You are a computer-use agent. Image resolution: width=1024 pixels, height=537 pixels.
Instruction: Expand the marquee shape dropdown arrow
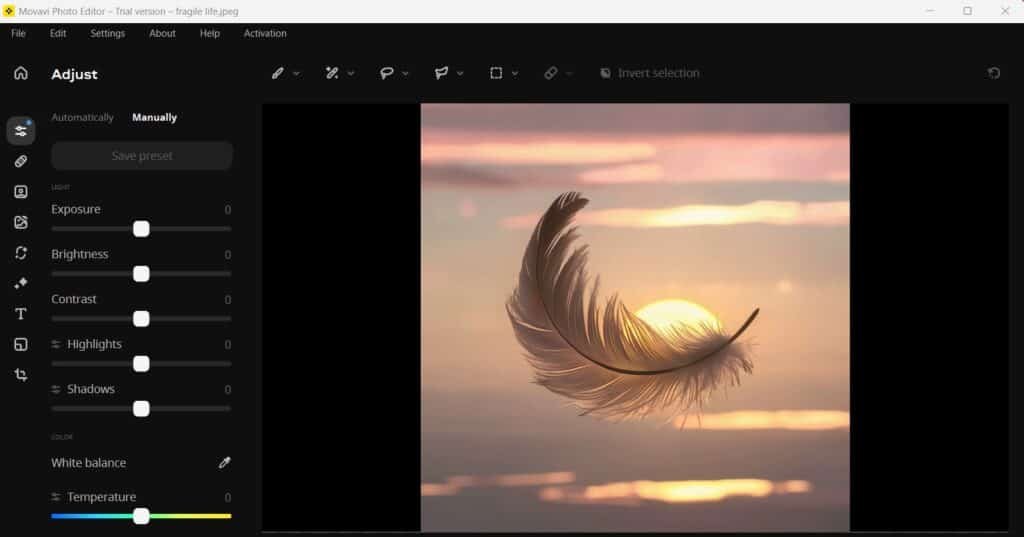pyautogui.click(x=515, y=73)
